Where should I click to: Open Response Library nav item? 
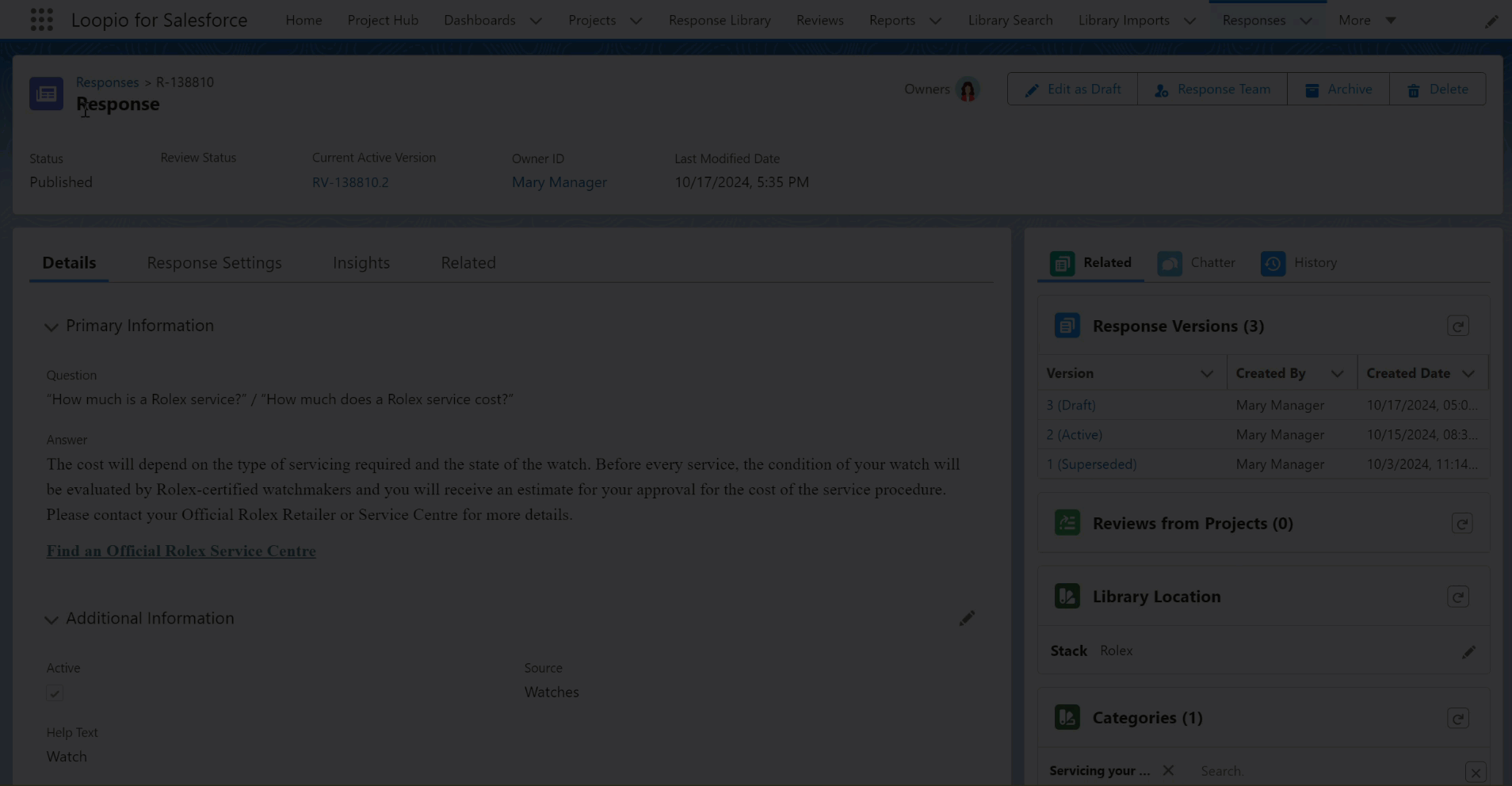(720, 21)
